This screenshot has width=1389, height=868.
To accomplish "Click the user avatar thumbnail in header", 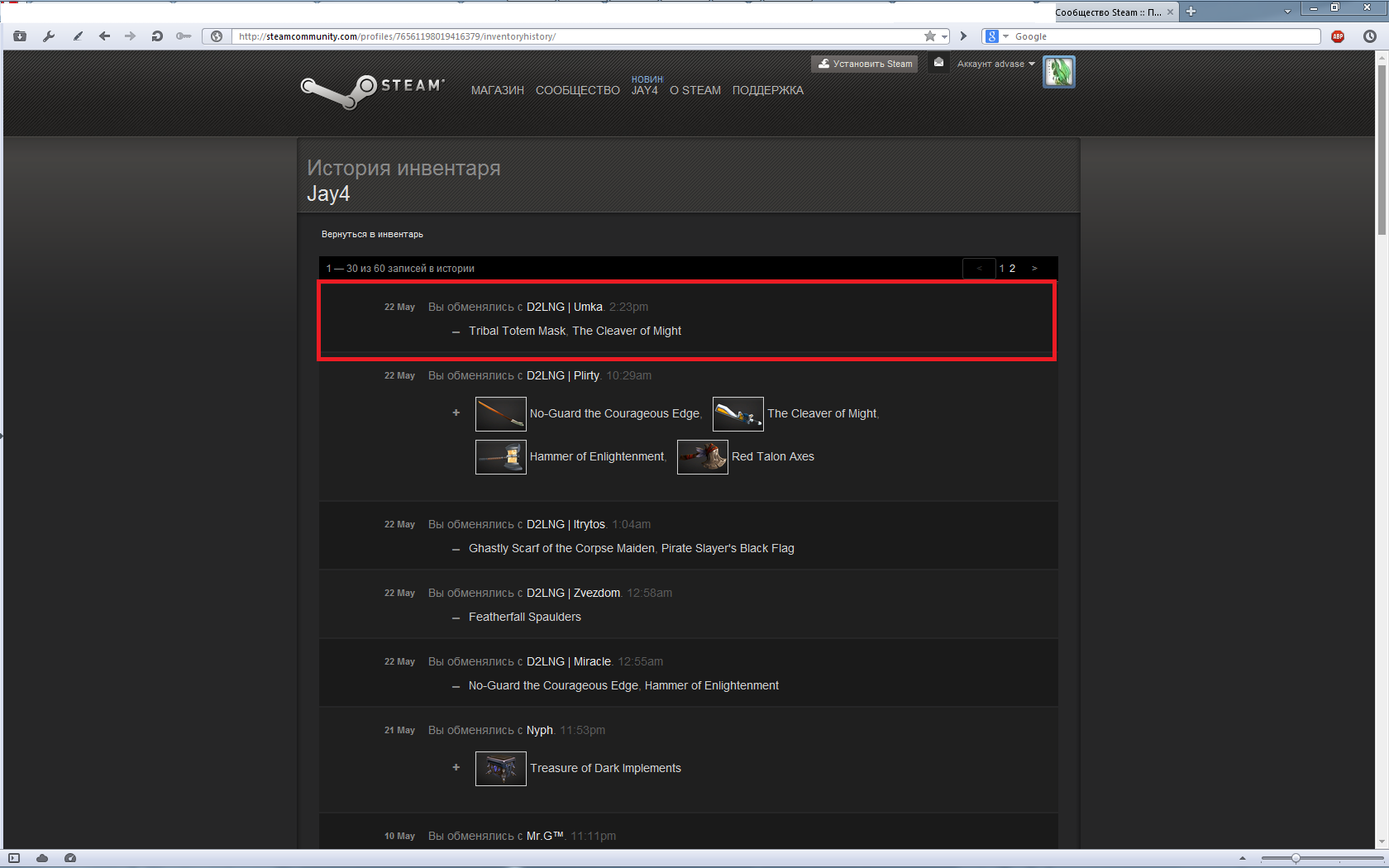I will [x=1059, y=72].
